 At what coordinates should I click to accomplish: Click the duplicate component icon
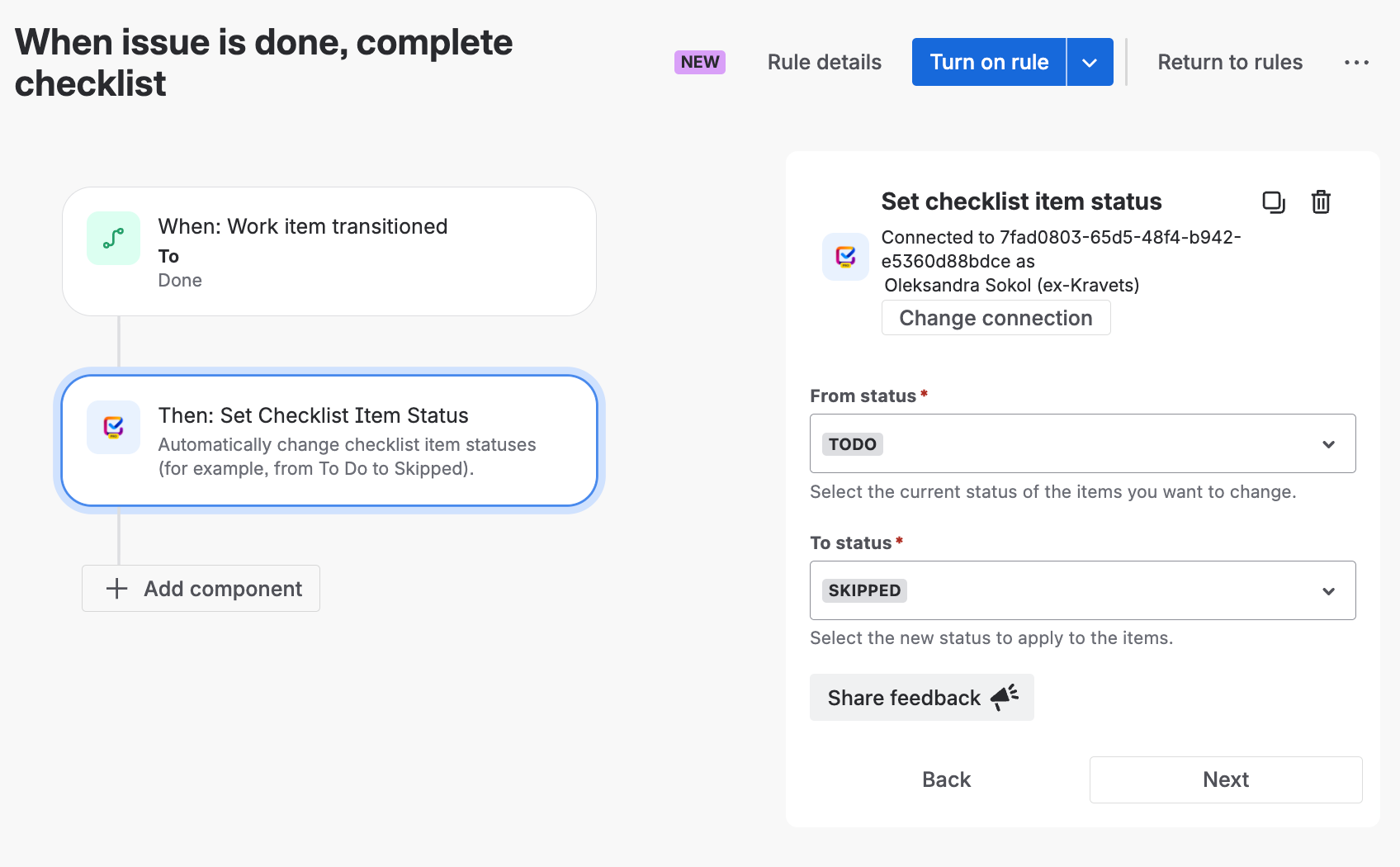(x=1274, y=202)
